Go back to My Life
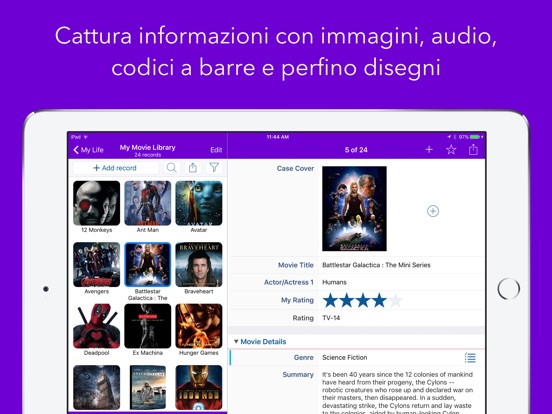552x414 pixels. tap(88, 150)
